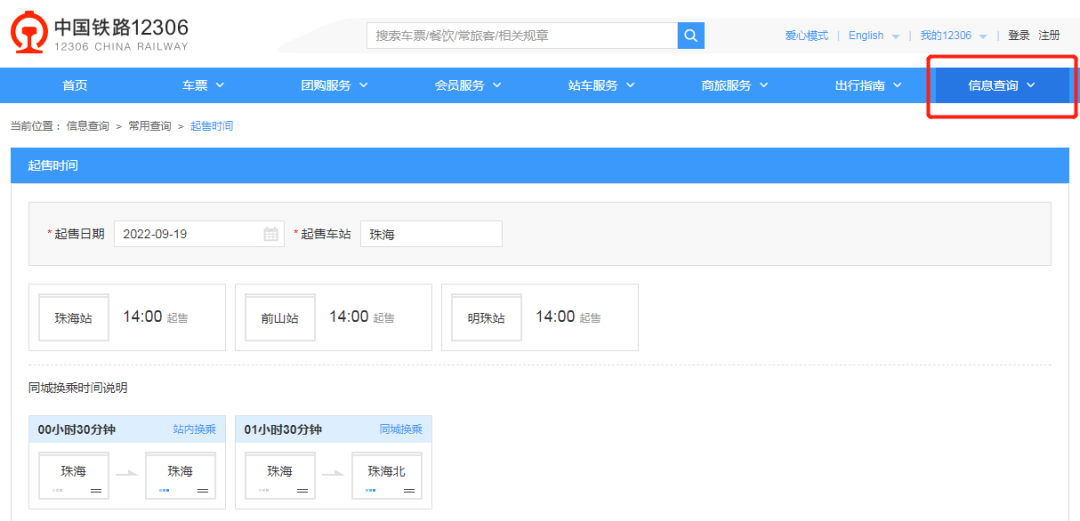Click the top search text box
The width and height of the screenshot is (1080, 521).
[522, 36]
